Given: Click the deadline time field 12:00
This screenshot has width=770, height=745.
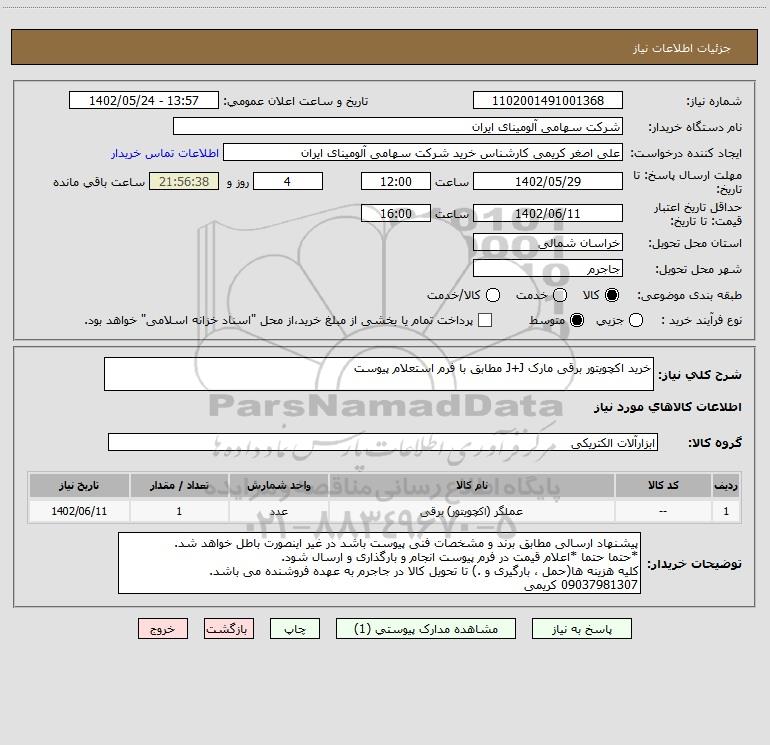Looking at the screenshot, I should point(396,181).
